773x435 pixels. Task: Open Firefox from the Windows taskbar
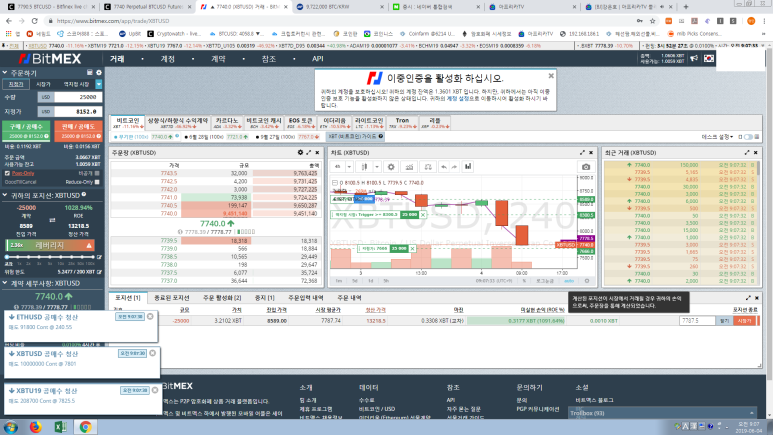[35, 427]
